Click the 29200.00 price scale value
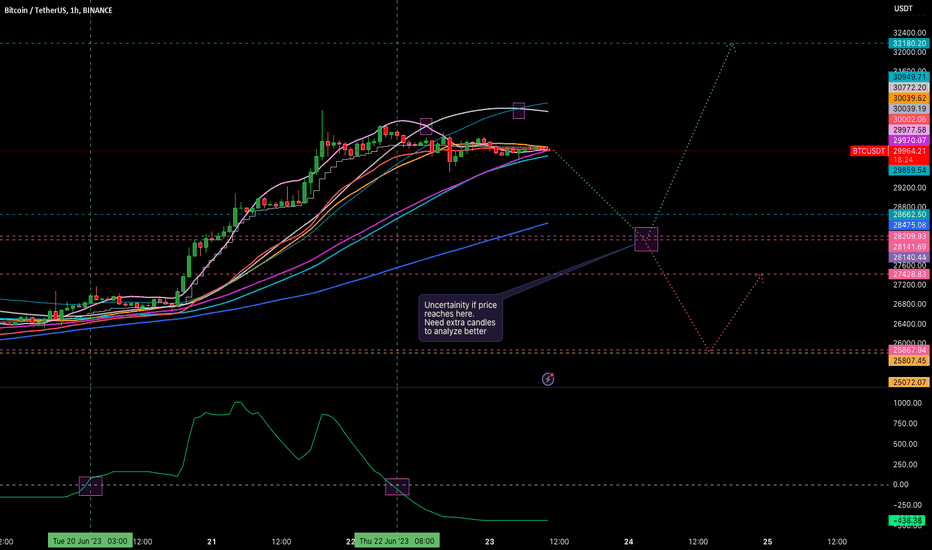 pyautogui.click(x=909, y=187)
